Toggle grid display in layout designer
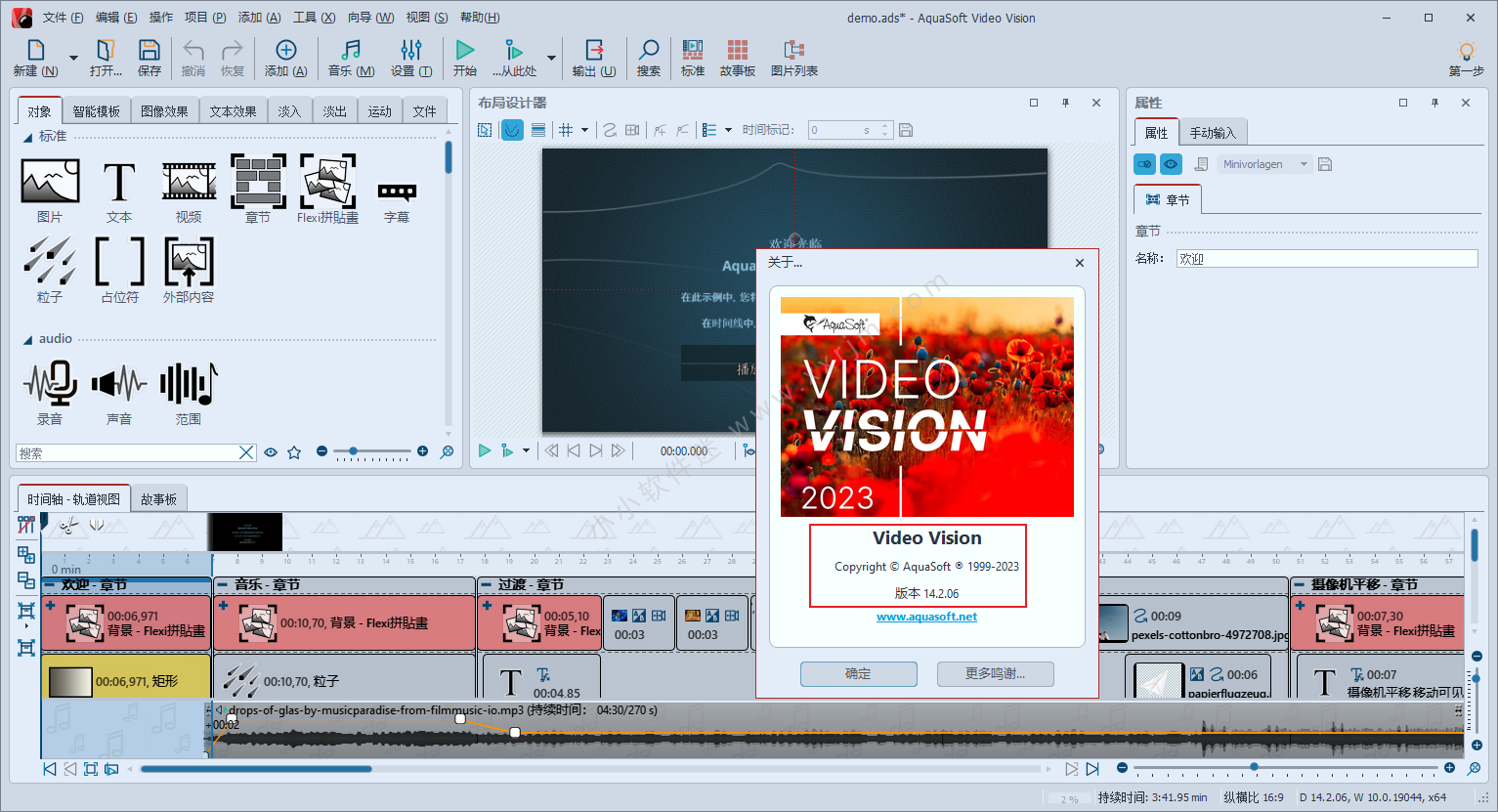 (566, 130)
